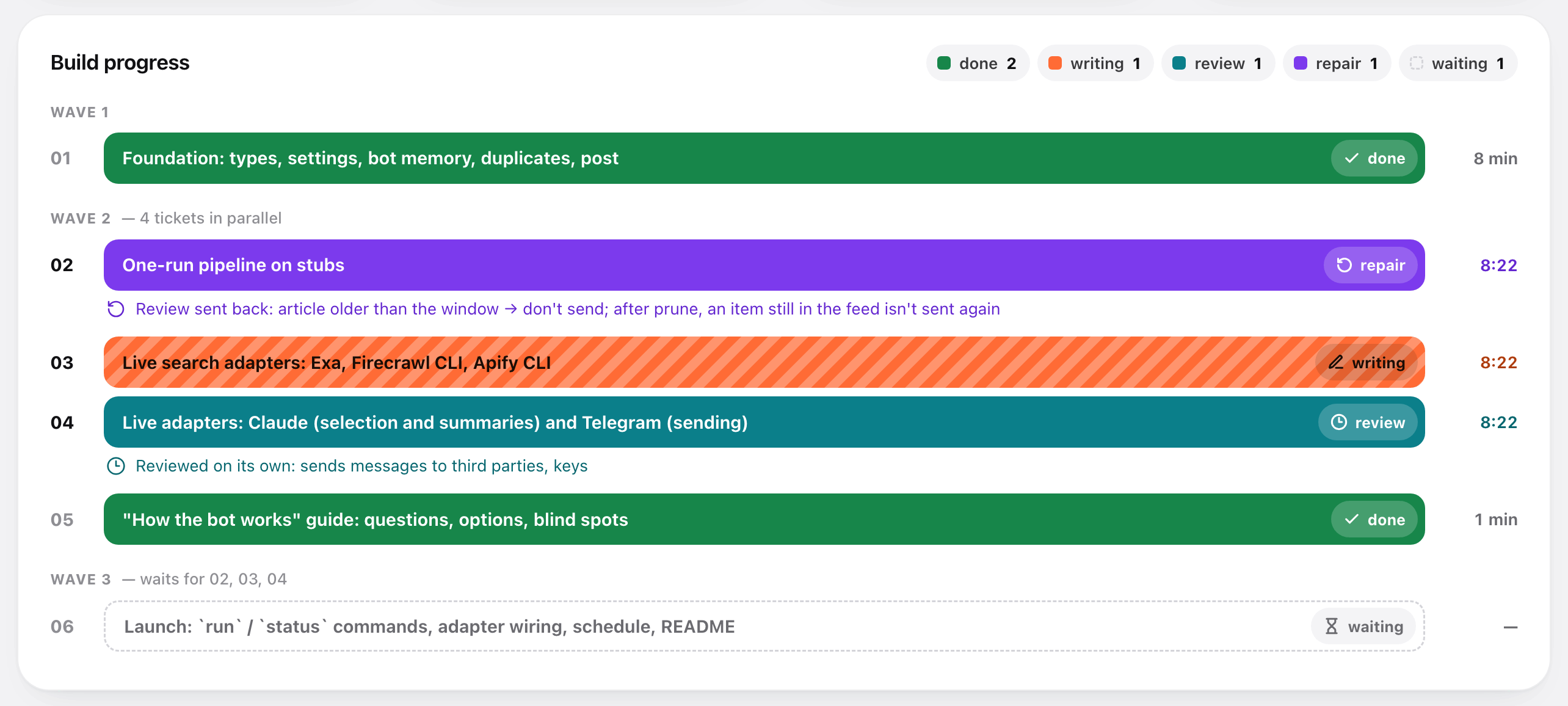1568x706 pixels.
Task: Click the dash duration placeholder for ticket 06
Action: pyautogui.click(x=1511, y=627)
